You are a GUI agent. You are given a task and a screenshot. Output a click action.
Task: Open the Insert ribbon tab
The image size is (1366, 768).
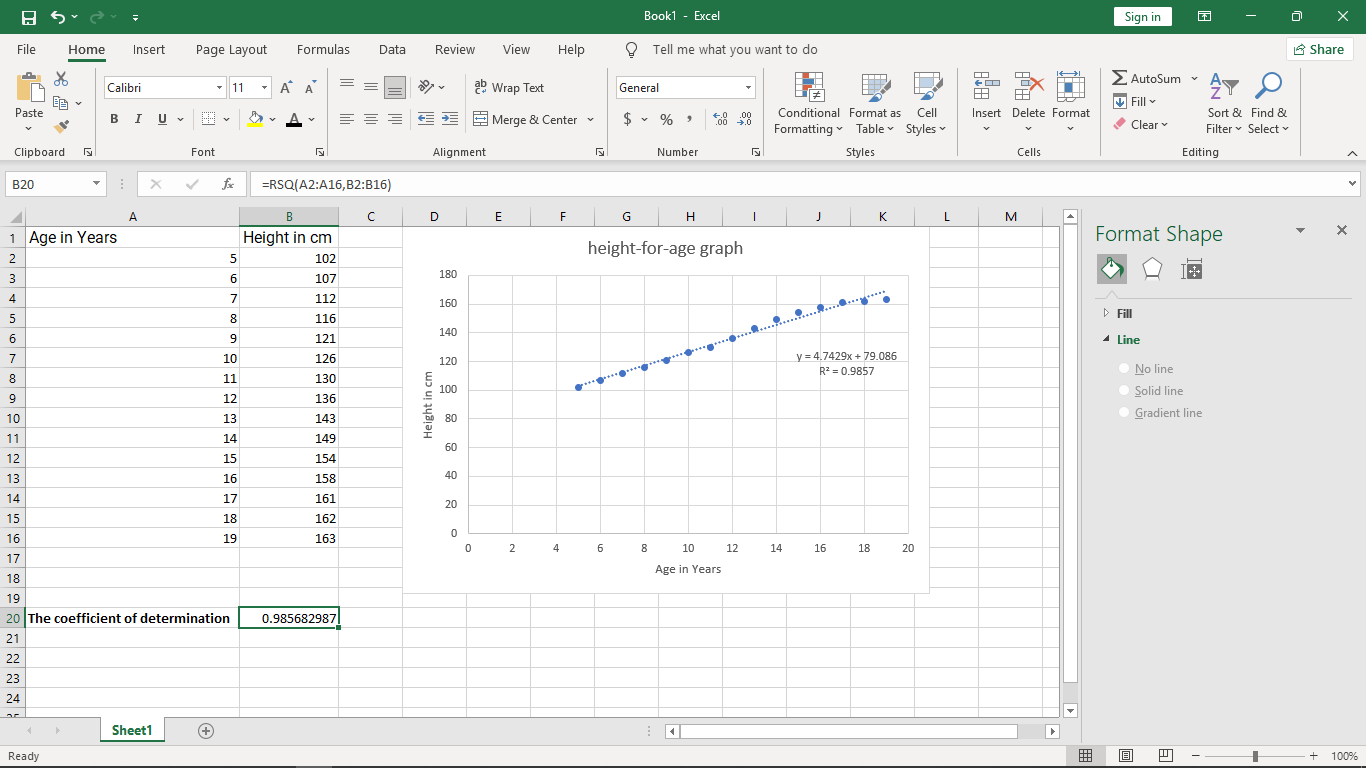149,49
